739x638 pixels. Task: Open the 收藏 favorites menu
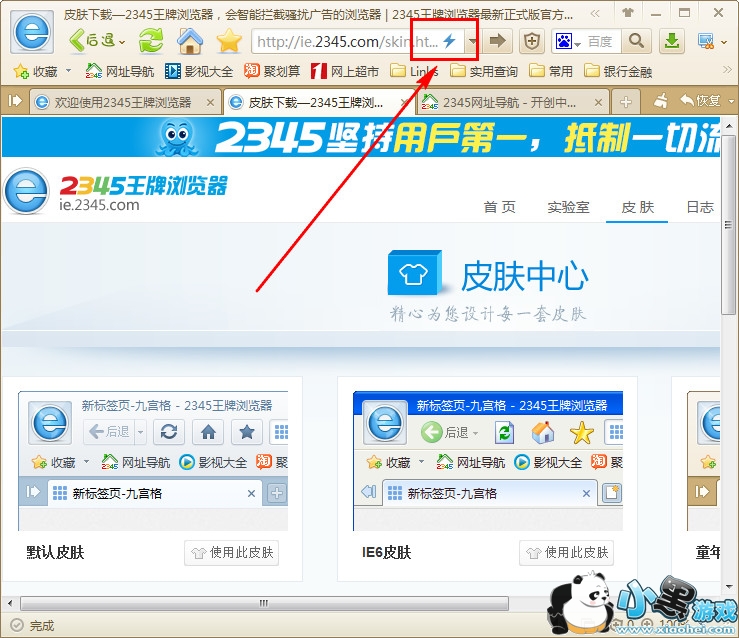pyautogui.click(x=36, y=71)
